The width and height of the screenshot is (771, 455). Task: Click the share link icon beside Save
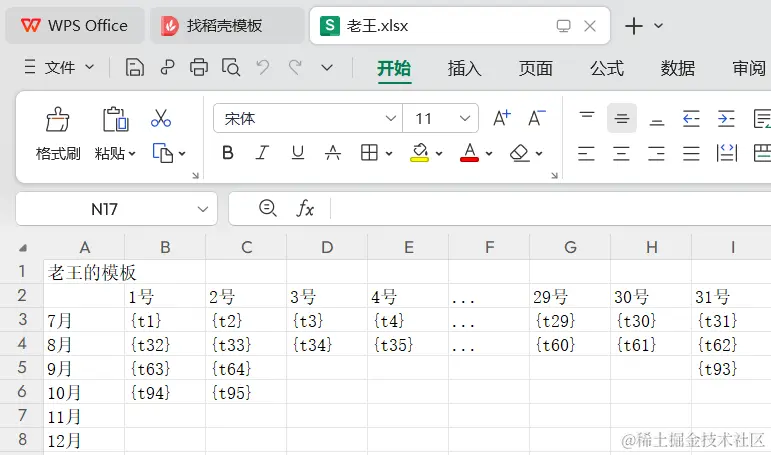pyautogui.click(x=167, y=67)
